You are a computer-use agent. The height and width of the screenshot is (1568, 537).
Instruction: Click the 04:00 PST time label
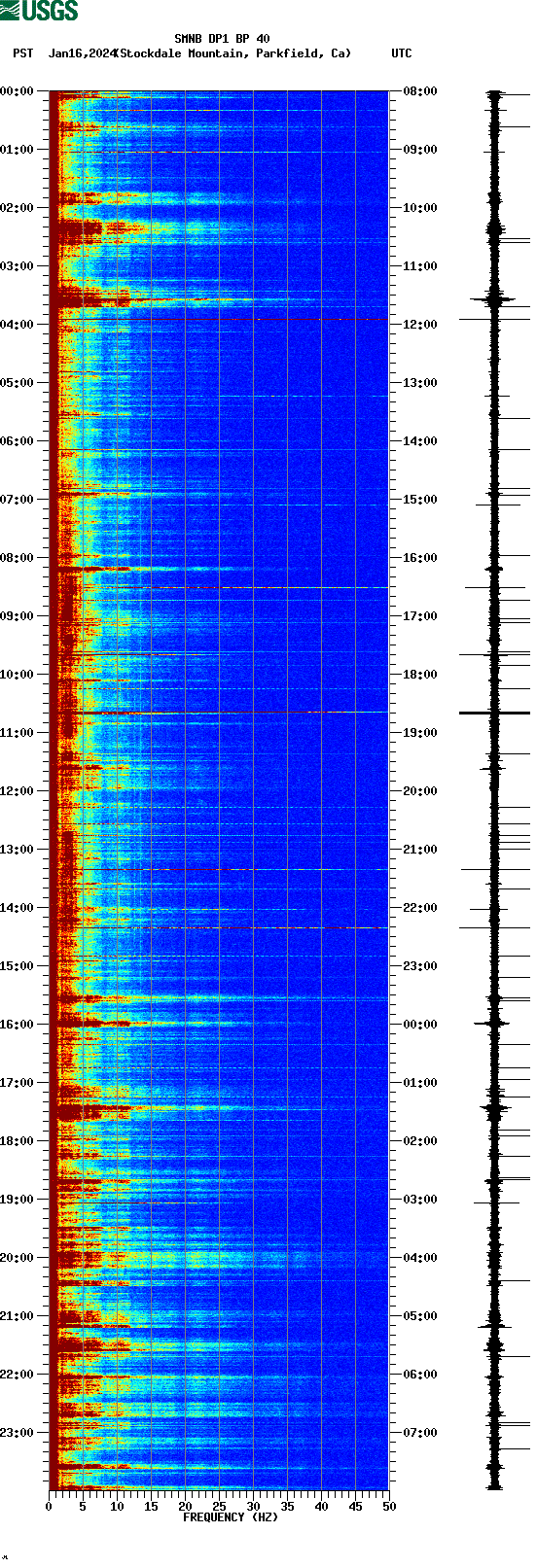[18, 325]
